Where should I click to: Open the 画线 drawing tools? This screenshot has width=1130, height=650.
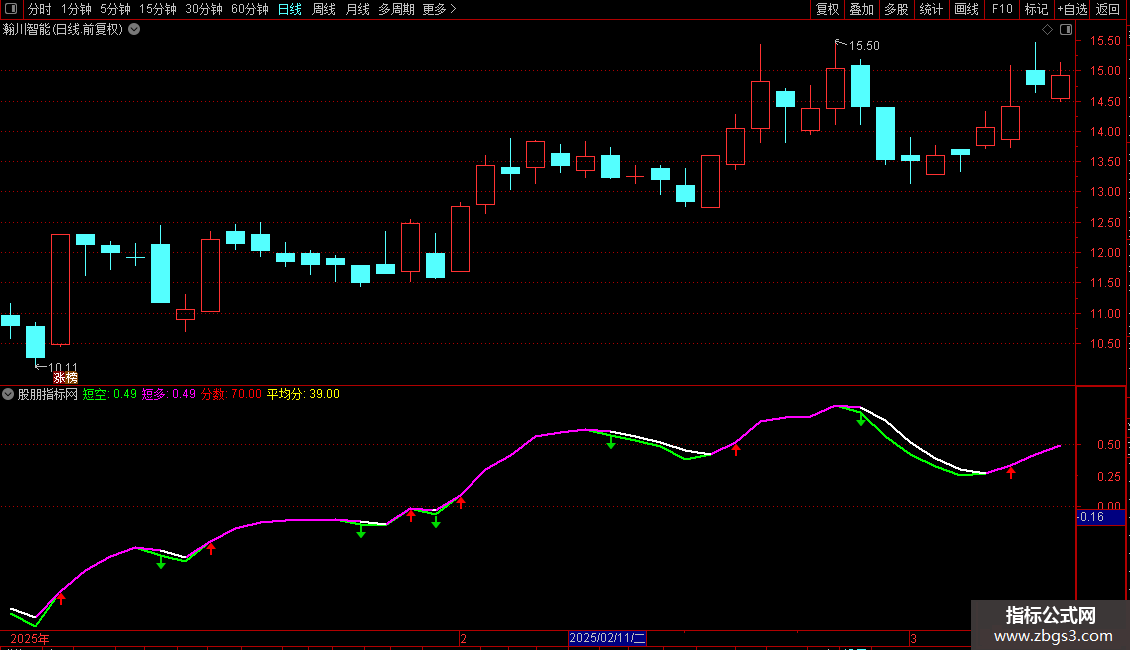[966, 9]
